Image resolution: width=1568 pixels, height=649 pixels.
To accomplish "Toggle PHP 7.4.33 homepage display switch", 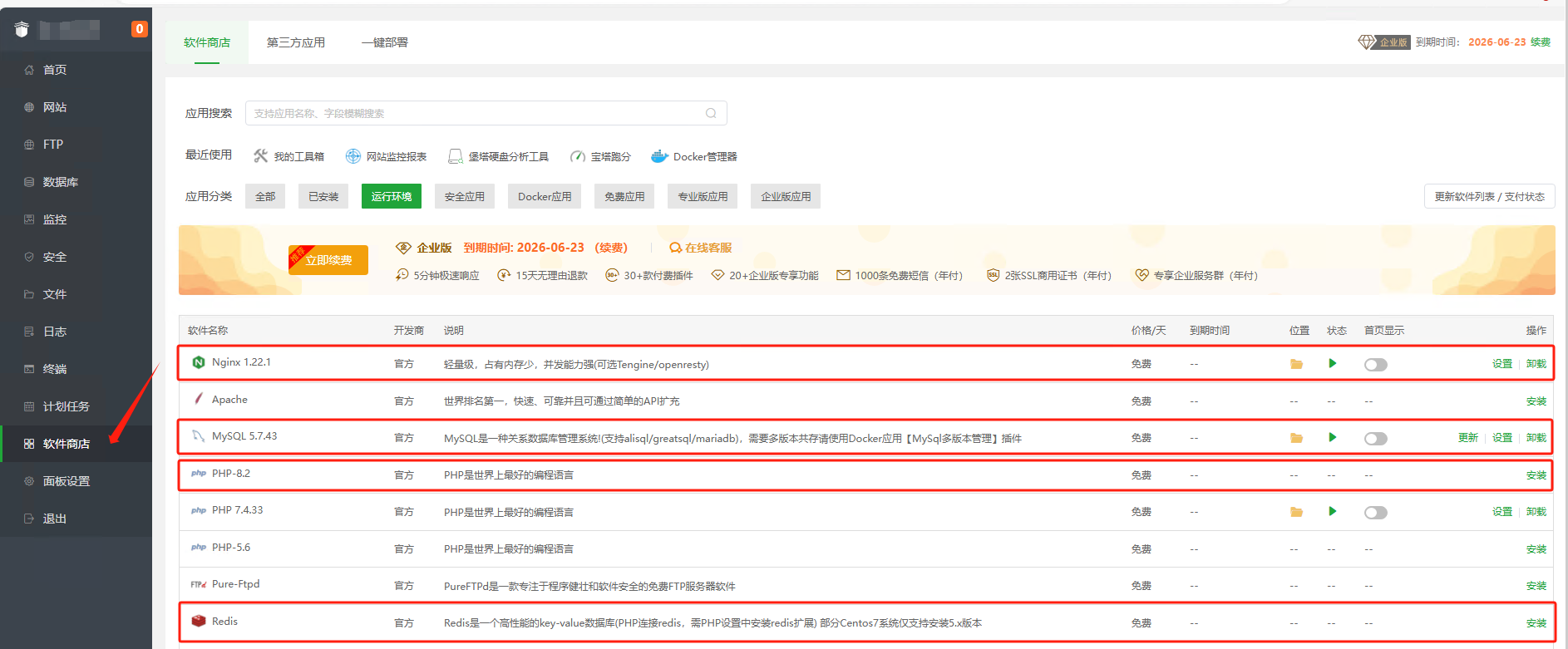I will 1376,512.
